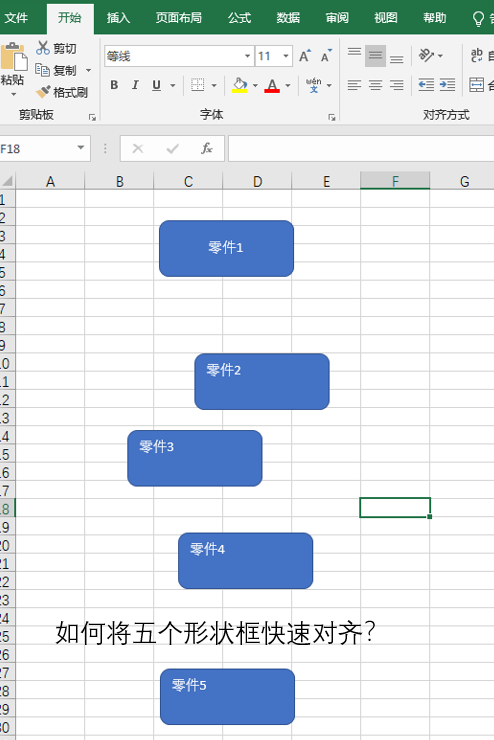Switch to Page Layout (页面布局) tab
The image size is (494, 740).
178,18
